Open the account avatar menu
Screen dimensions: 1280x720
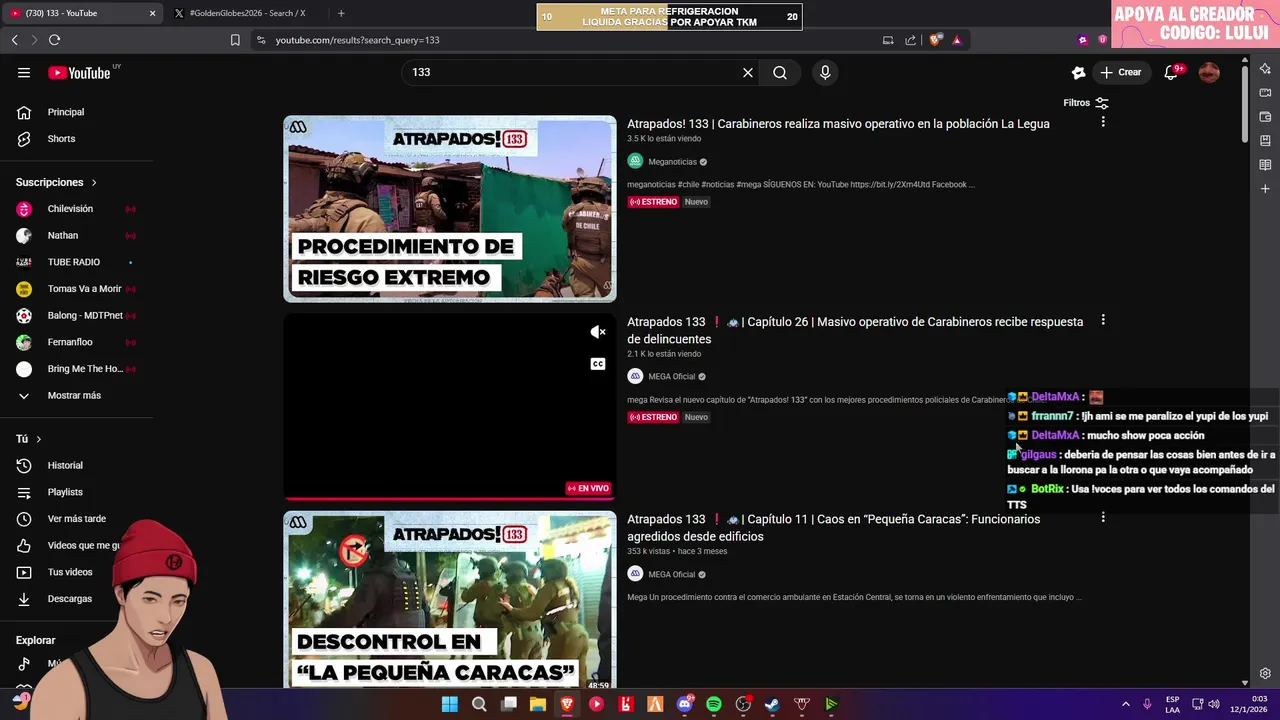coord(1209,72)
